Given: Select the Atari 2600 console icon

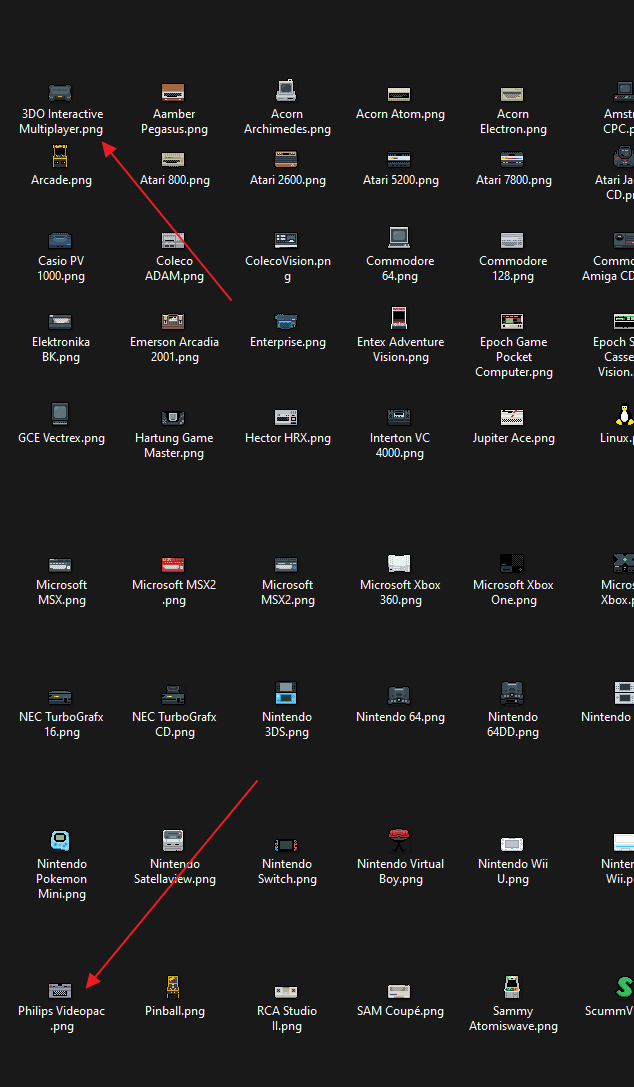Looking at the screenshot, I should [286, 159].
